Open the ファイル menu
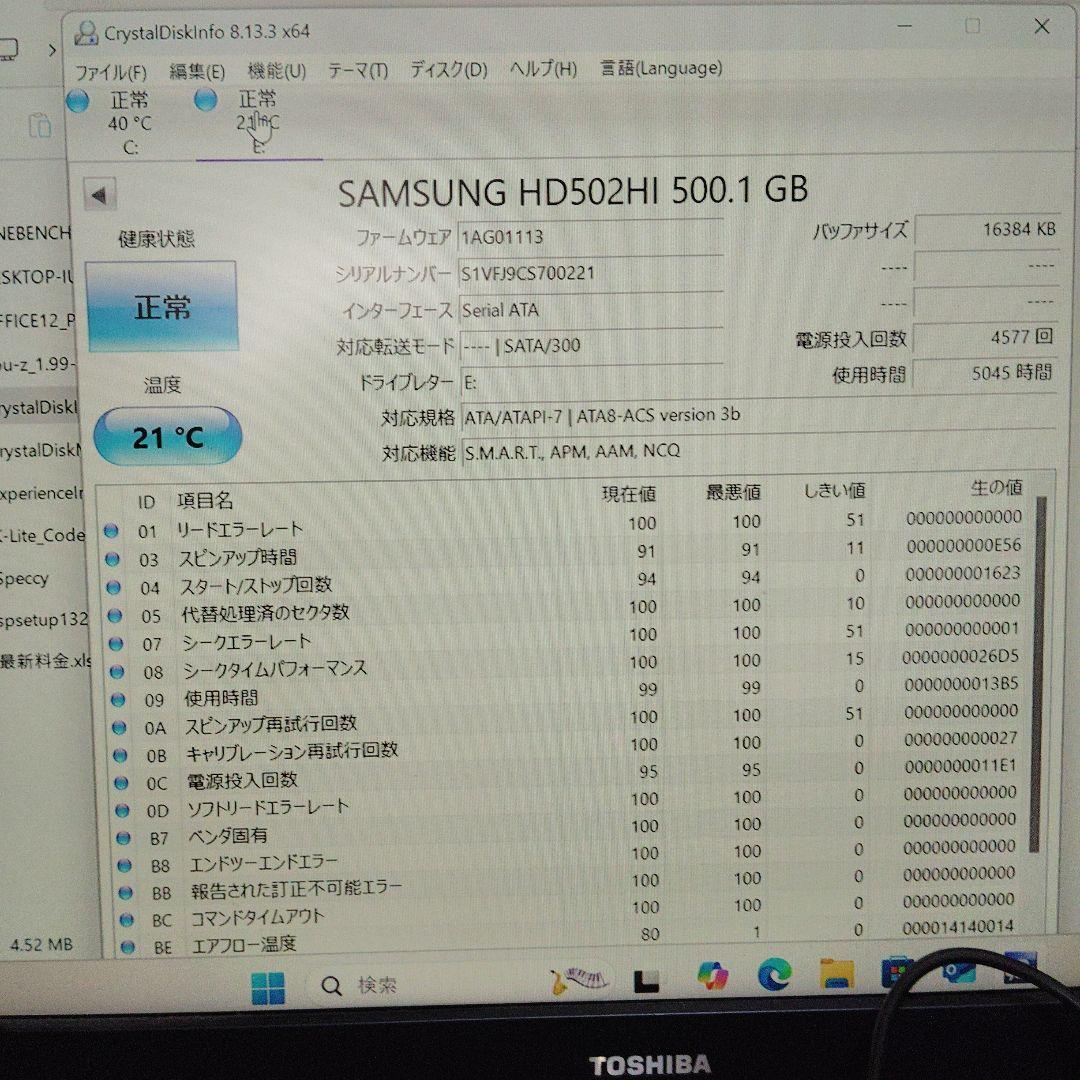 112,72
